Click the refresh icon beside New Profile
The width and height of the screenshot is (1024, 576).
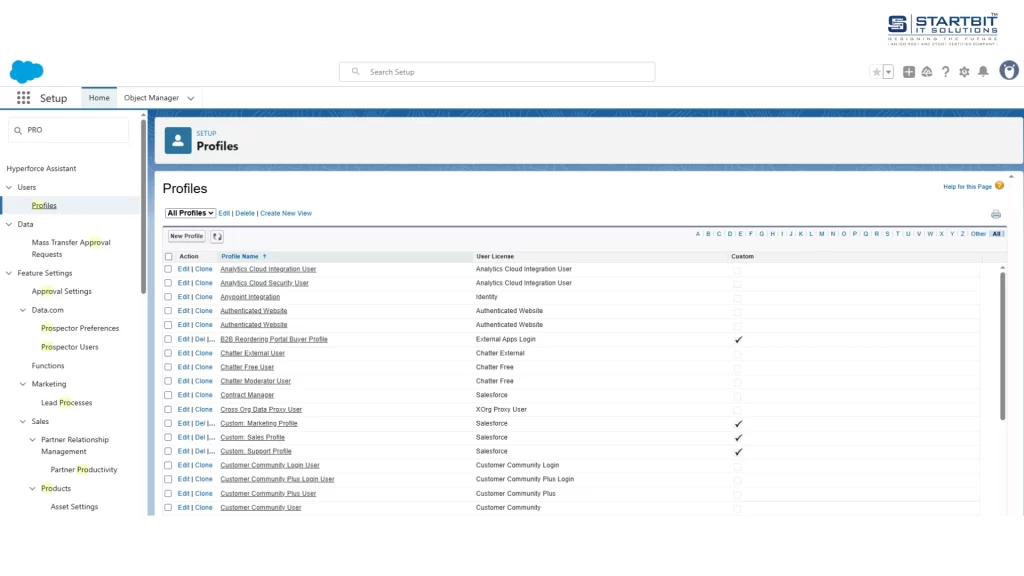[x=217, y=236]
